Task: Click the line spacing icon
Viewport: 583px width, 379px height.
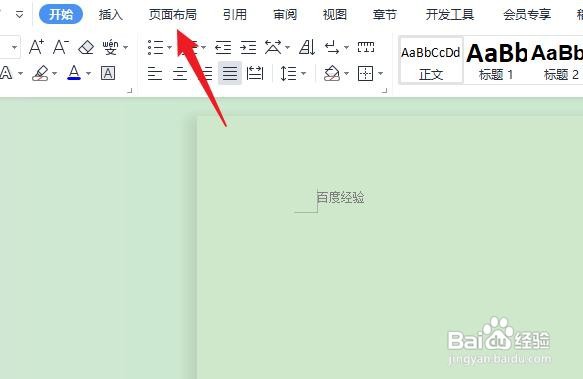Action: coord(289,73)
